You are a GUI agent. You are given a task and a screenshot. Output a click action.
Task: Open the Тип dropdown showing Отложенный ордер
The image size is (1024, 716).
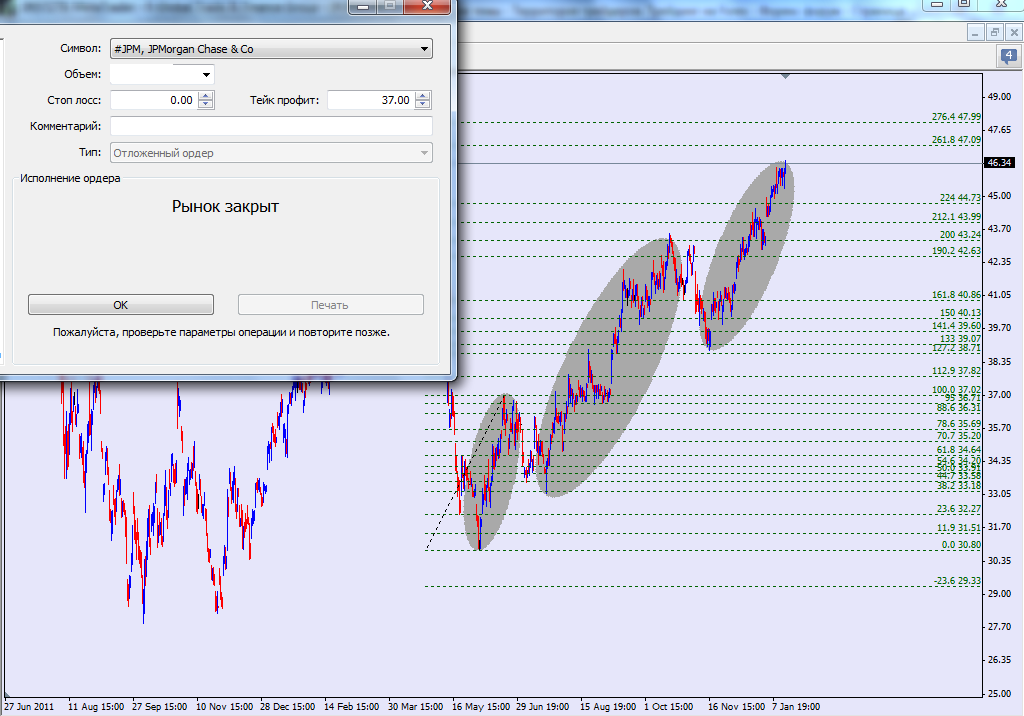coord(271,153)
